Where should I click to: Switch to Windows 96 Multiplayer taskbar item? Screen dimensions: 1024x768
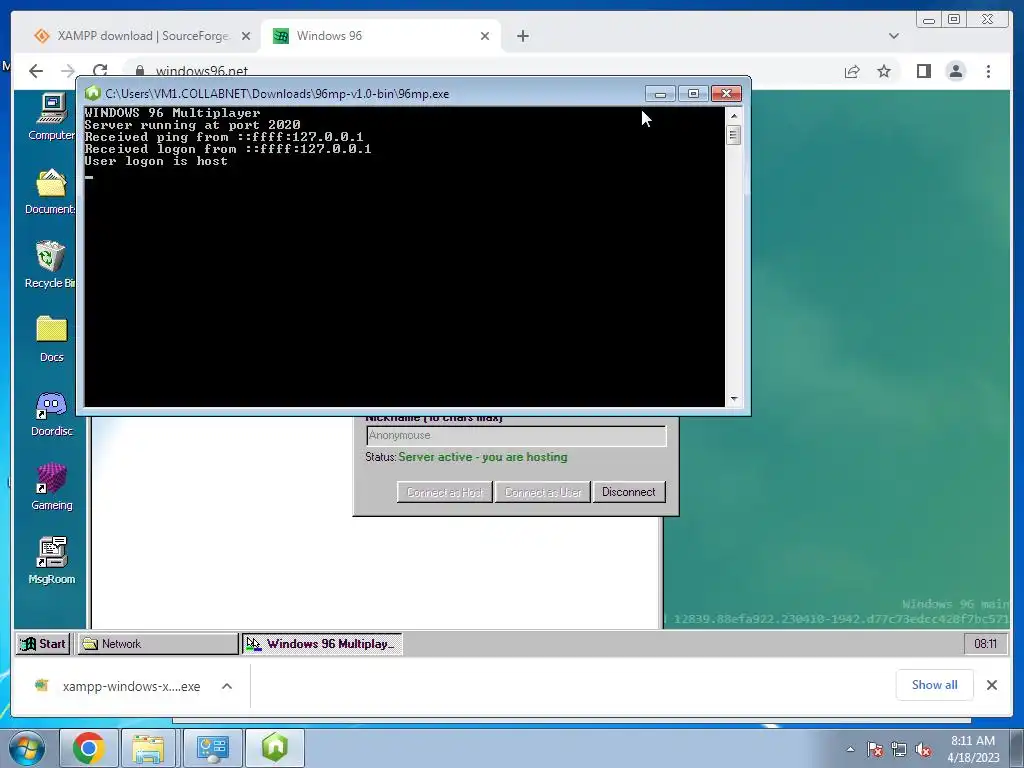tap(323, 644)
